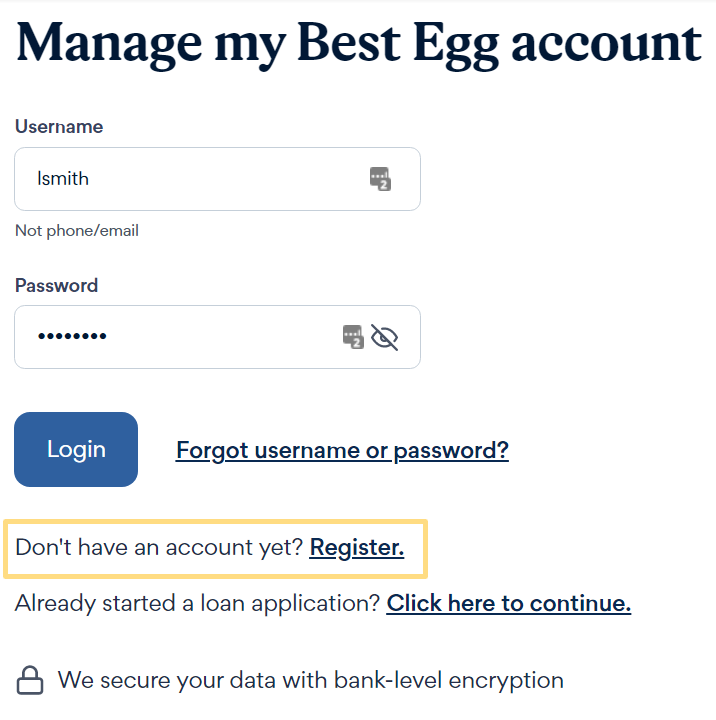Screen dimensions: 716x720
Task: Follow the Register link
Action: [x=357, y=547]
